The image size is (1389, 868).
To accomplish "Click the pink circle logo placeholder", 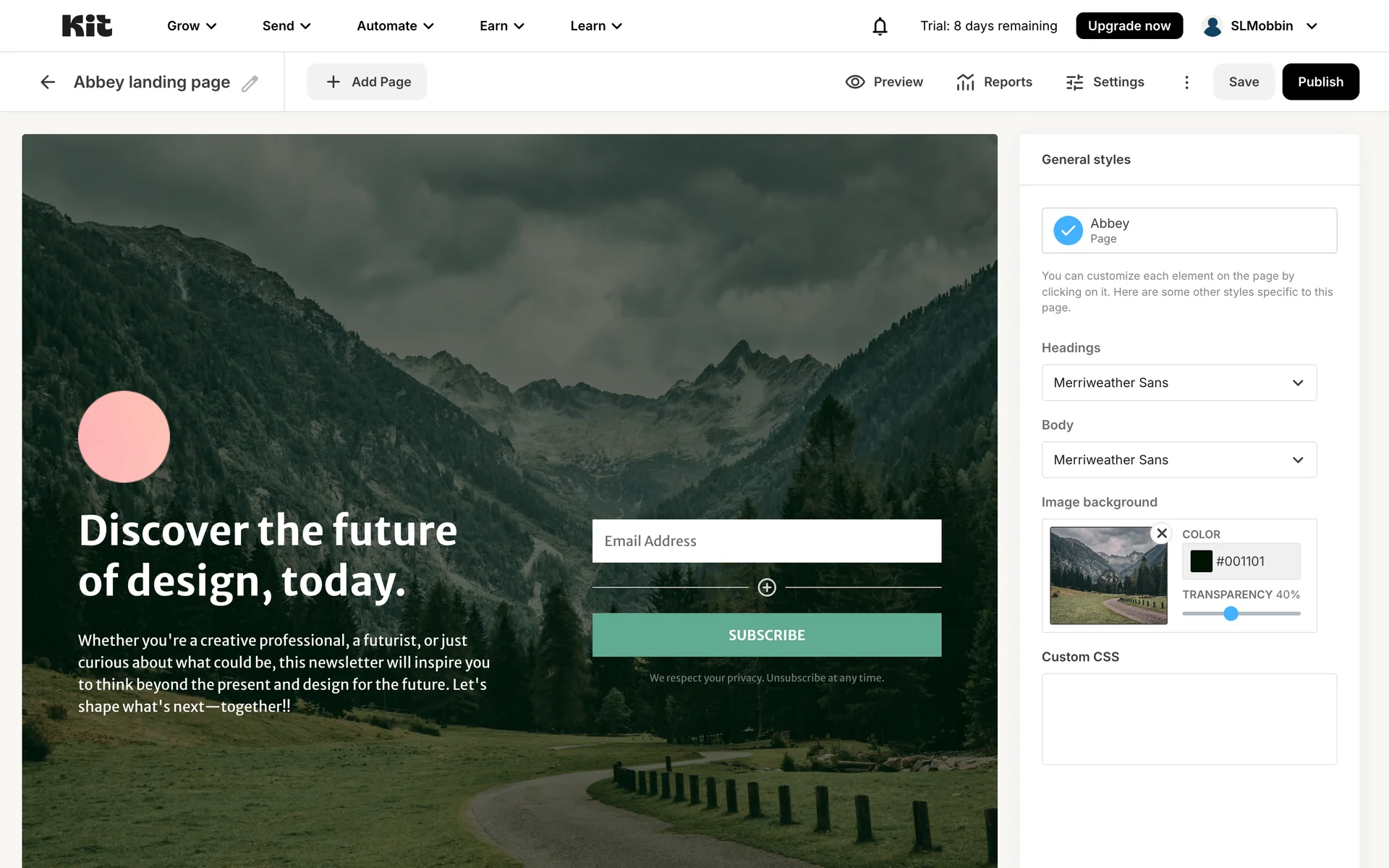I will coord(124,437).
